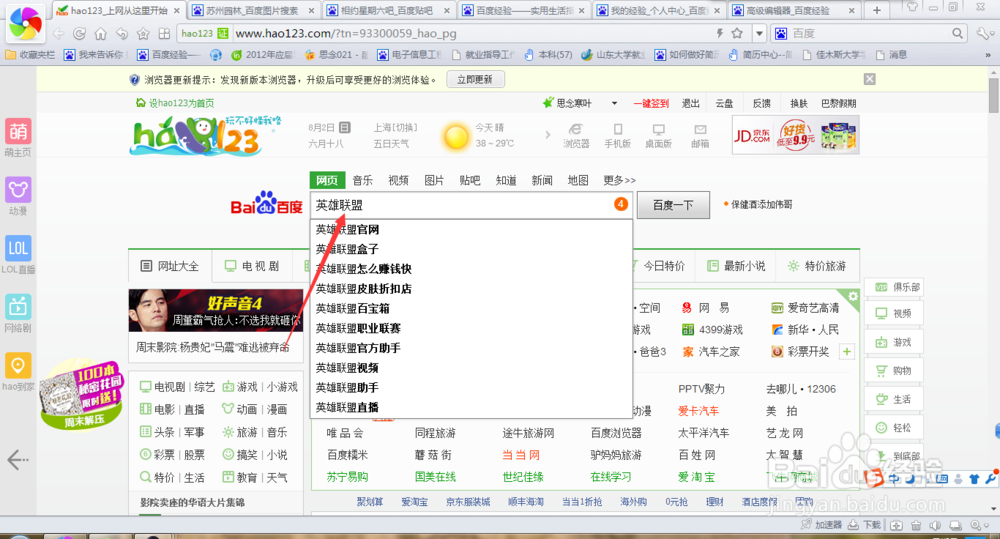Viewport: 1000px width, 539px height.
Task: Choose suggestion 英雄联盟盒子
Action: pyautogui.click(x=471, y=249)
